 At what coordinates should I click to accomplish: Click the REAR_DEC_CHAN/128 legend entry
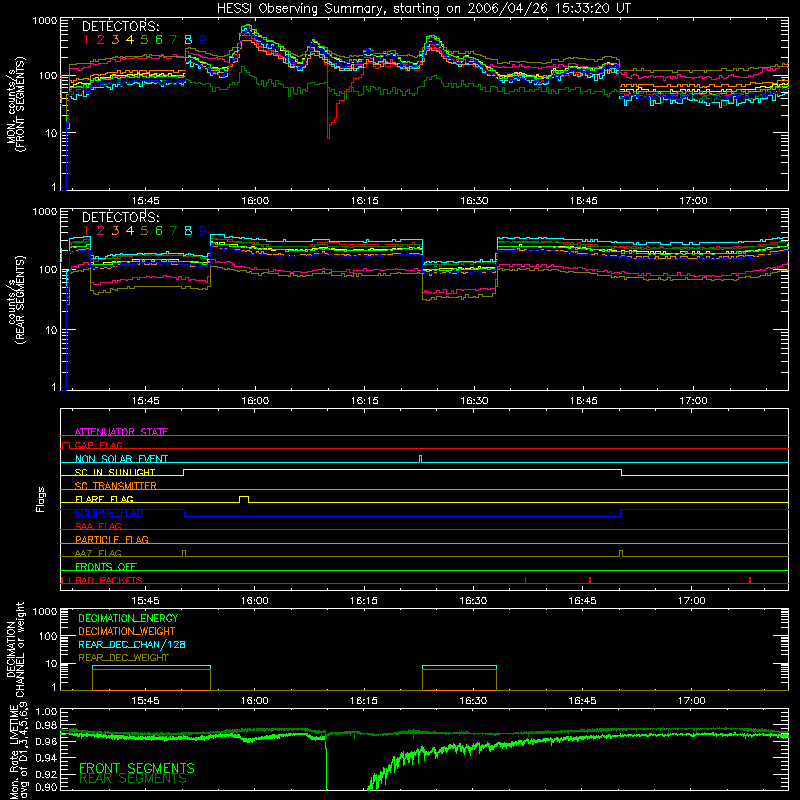pos(132,644)
